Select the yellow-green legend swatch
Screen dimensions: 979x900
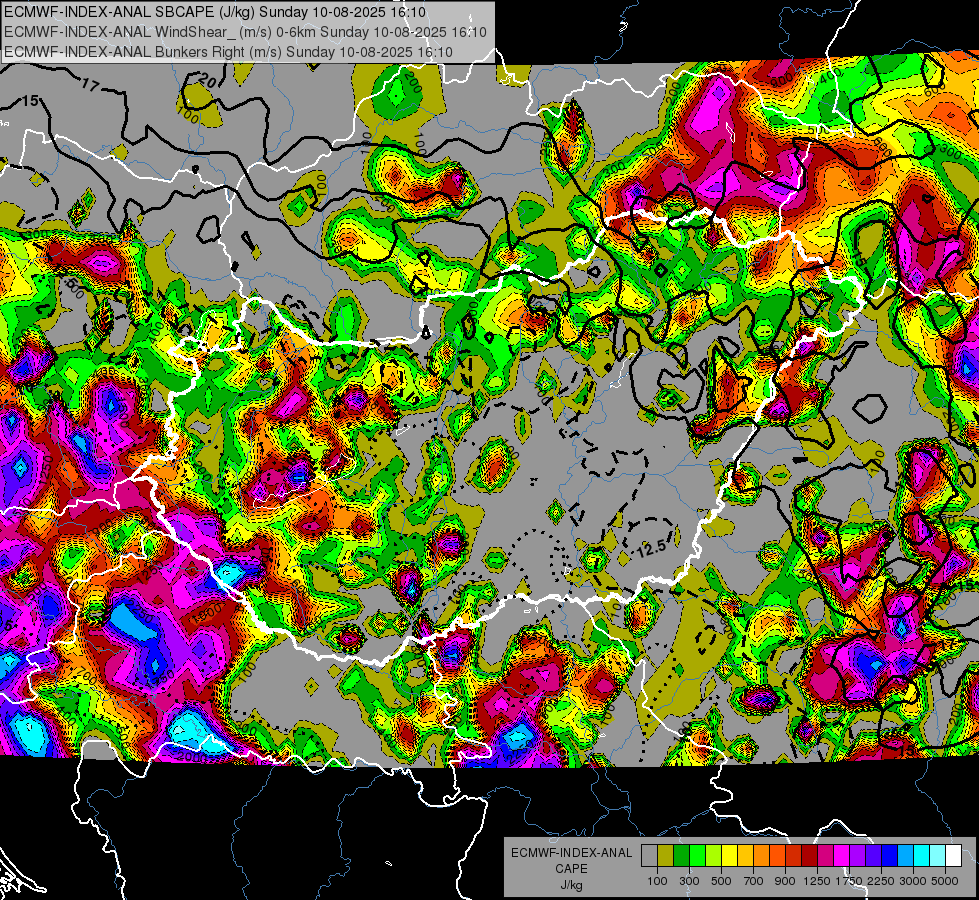(x=713, y=855)
